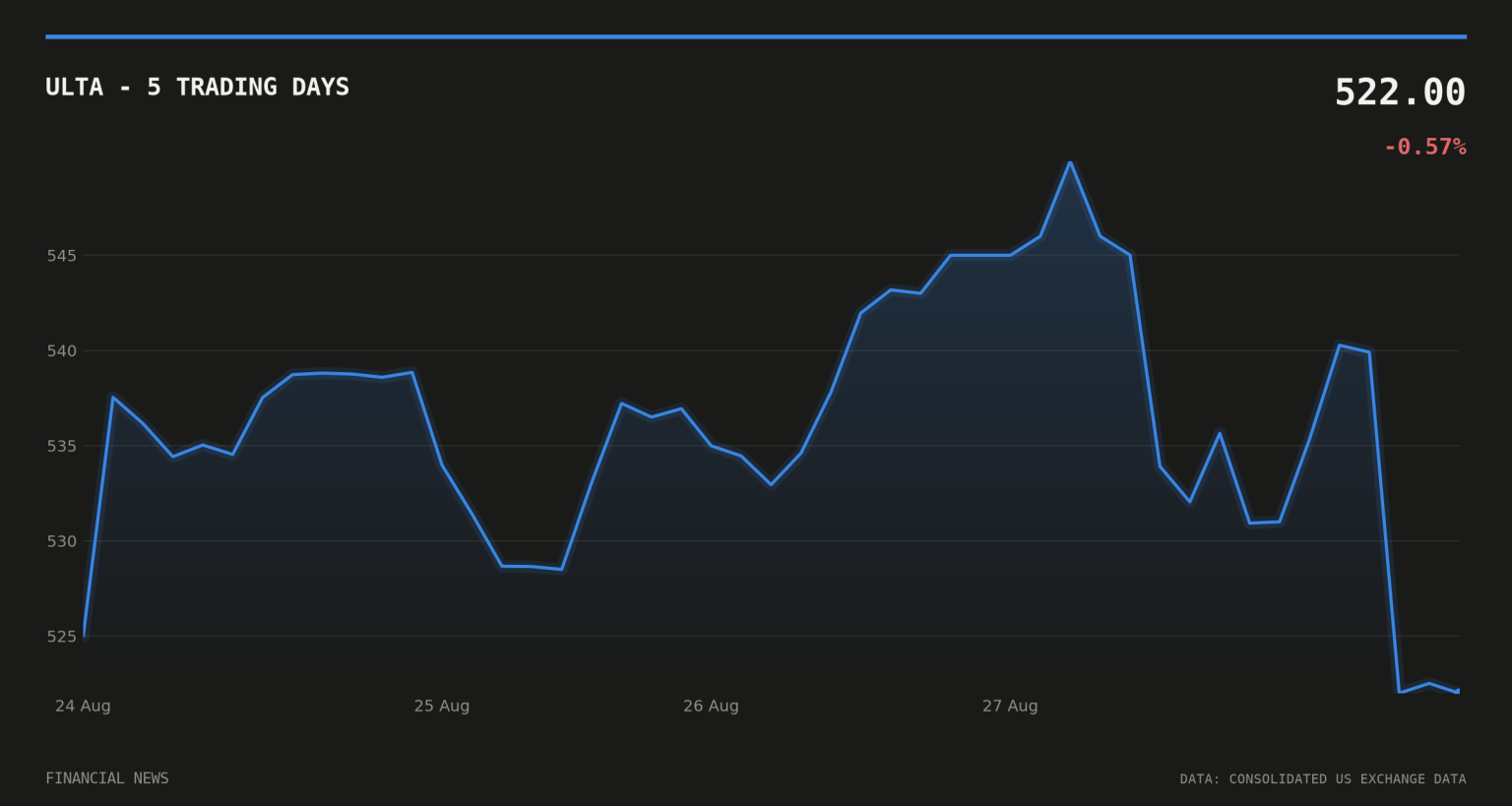Click the '26 Aug' date label

[711, 706]
